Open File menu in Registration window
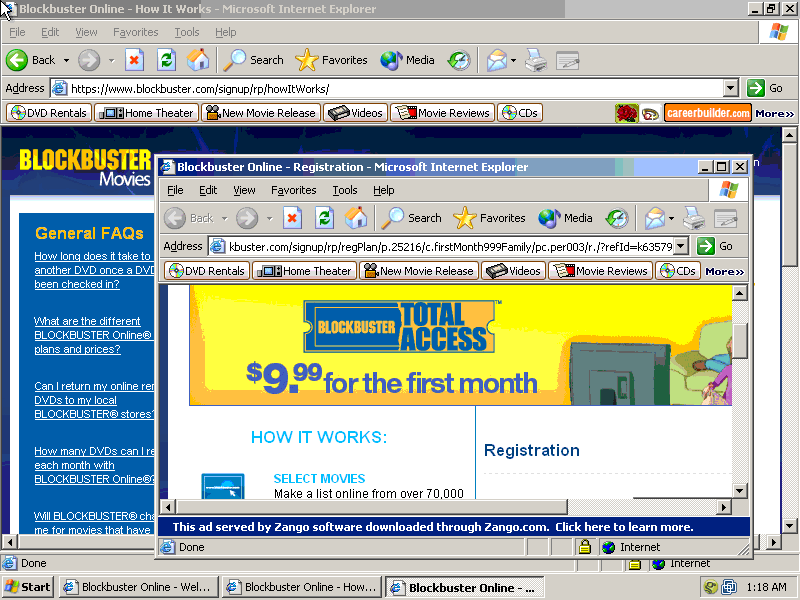The image size is (800, 600). pos(175,190)
